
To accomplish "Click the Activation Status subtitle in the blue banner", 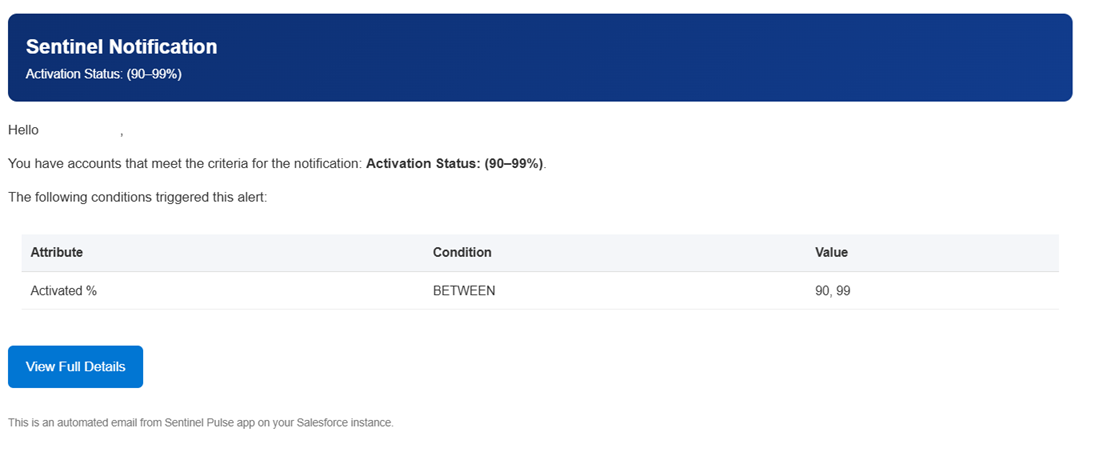I will [103, 74].
